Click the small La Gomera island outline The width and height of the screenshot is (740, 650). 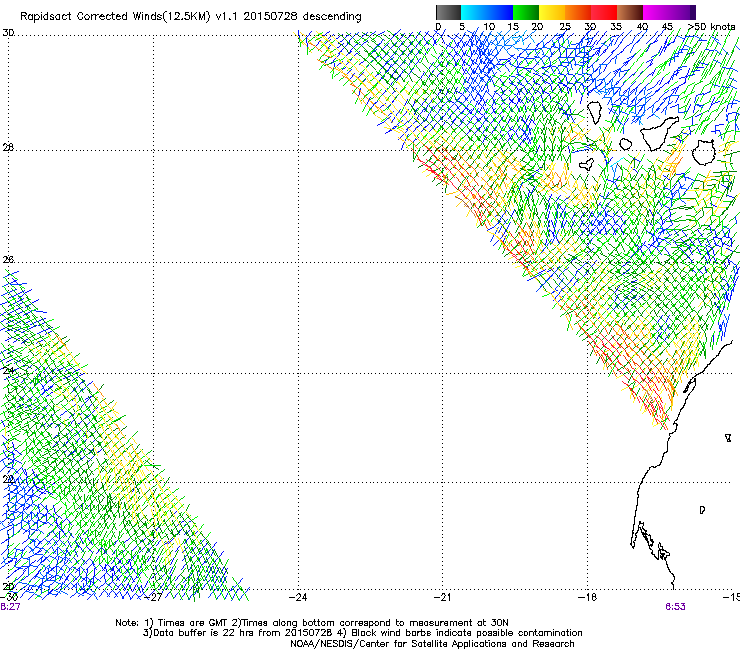point(625,144)
